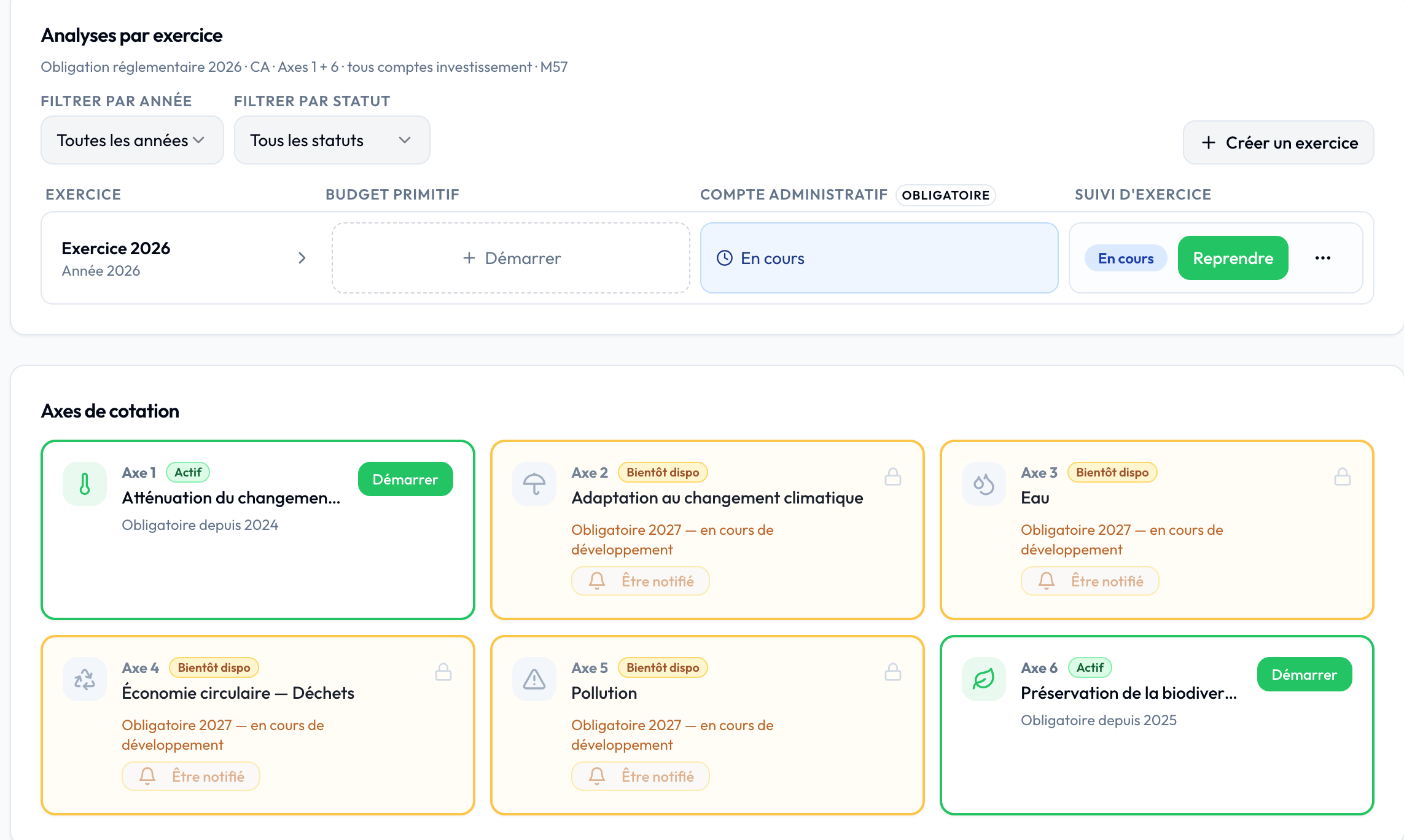
Task: Toggle Être notifié on the Eau card
Action: tap(1090, 581)
